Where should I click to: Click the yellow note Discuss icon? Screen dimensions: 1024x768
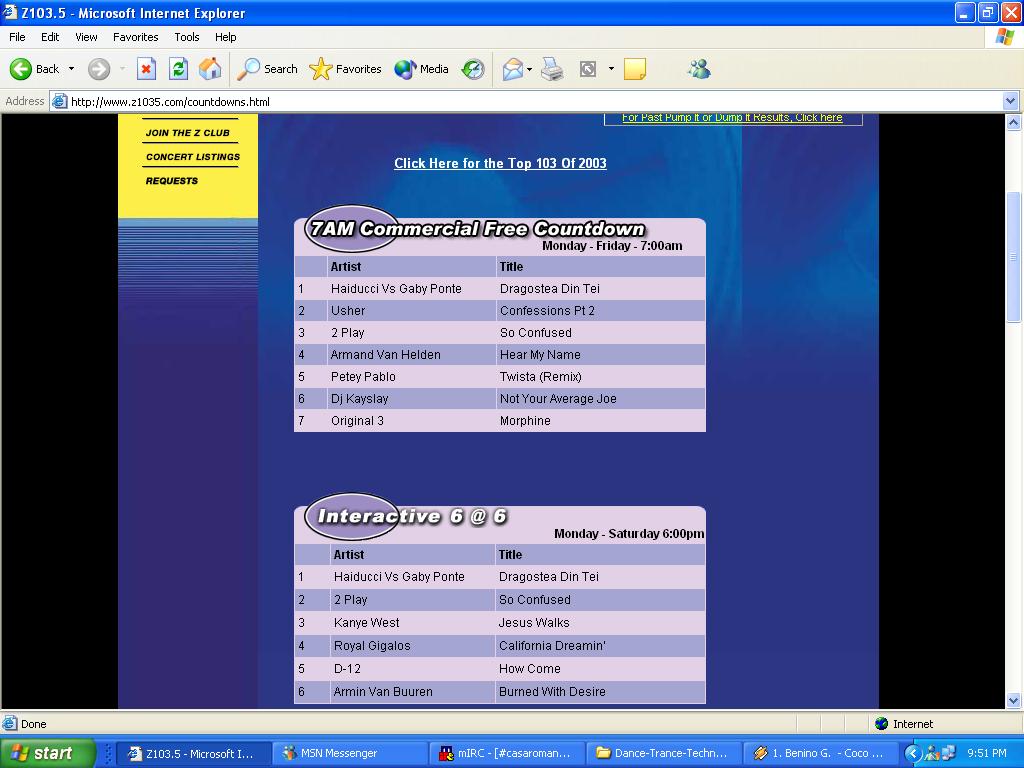(635, 69)
